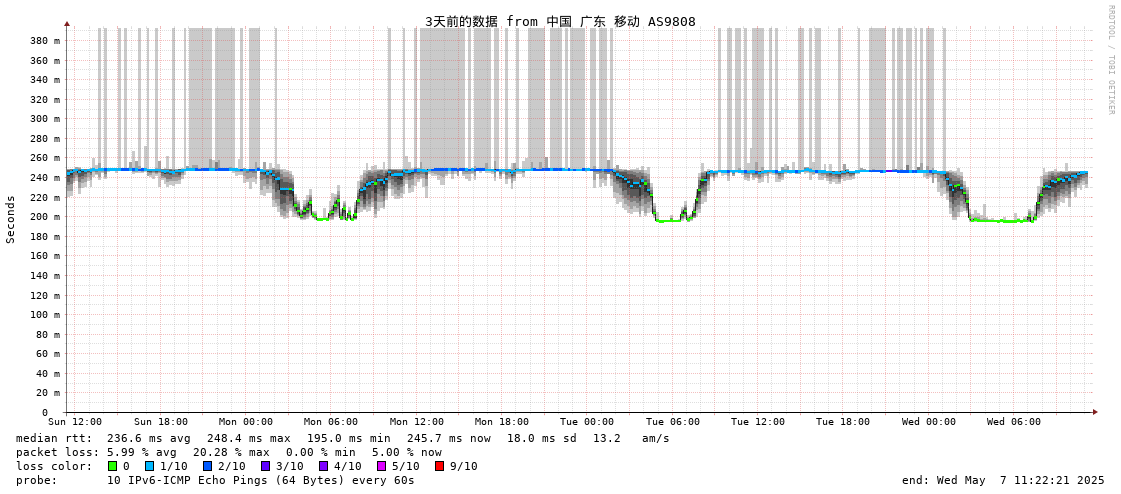The width and height of the screenshot is (1121, 494).
Task: Click the '380 m' y-axis value
Action: [x=46, y=41]
